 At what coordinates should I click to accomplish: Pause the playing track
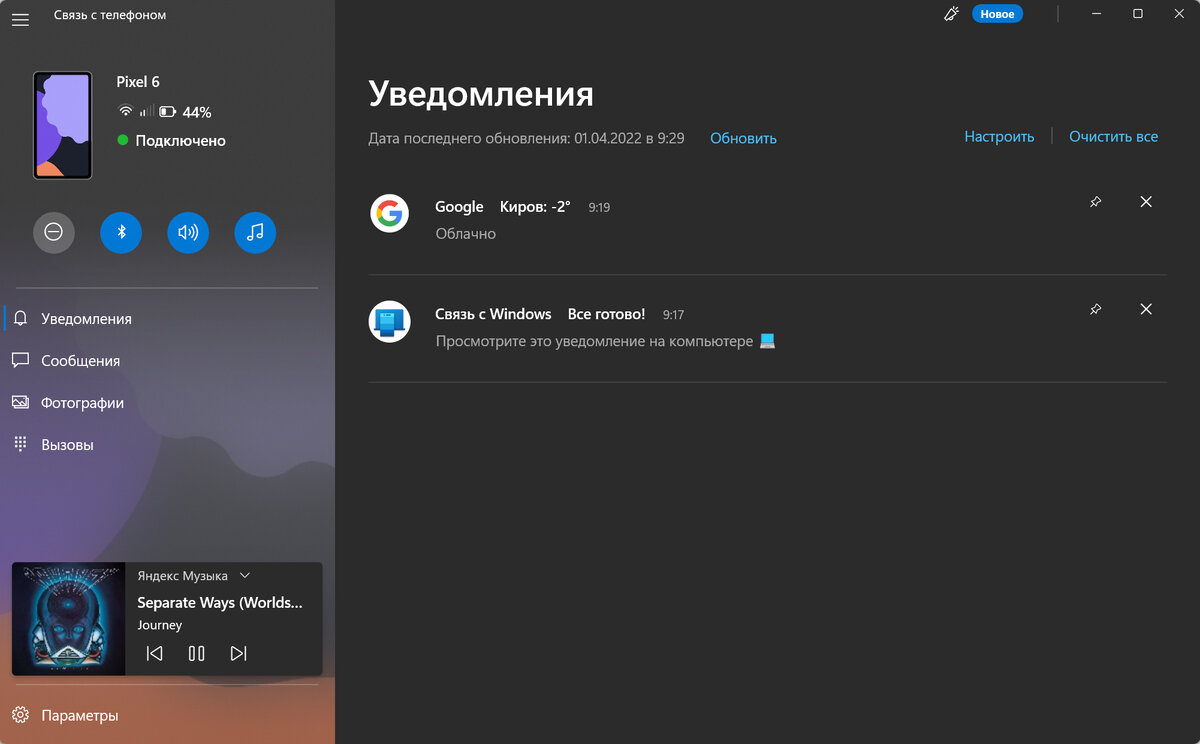pos(196,653)
